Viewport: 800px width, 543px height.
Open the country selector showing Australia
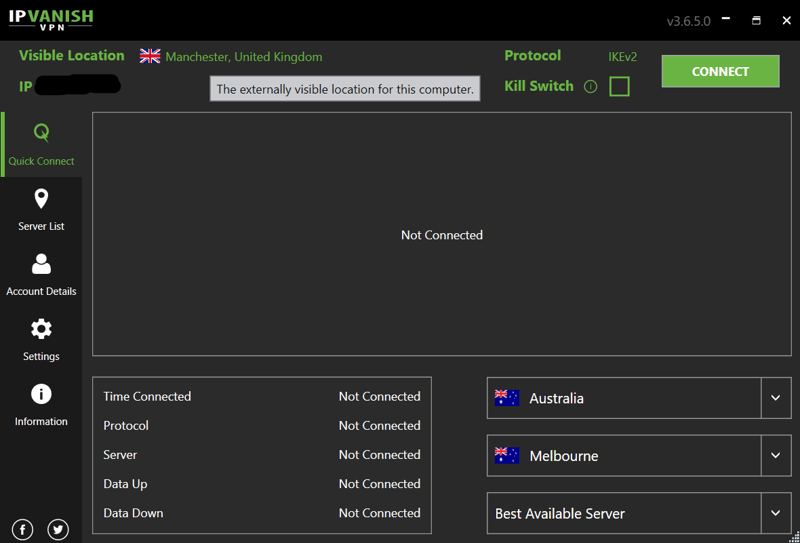click(639, 398)
